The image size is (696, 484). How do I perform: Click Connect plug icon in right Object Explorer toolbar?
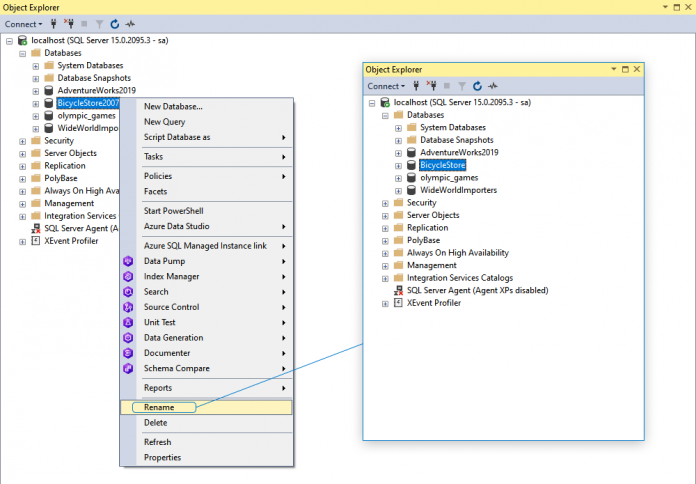point(416,86)
